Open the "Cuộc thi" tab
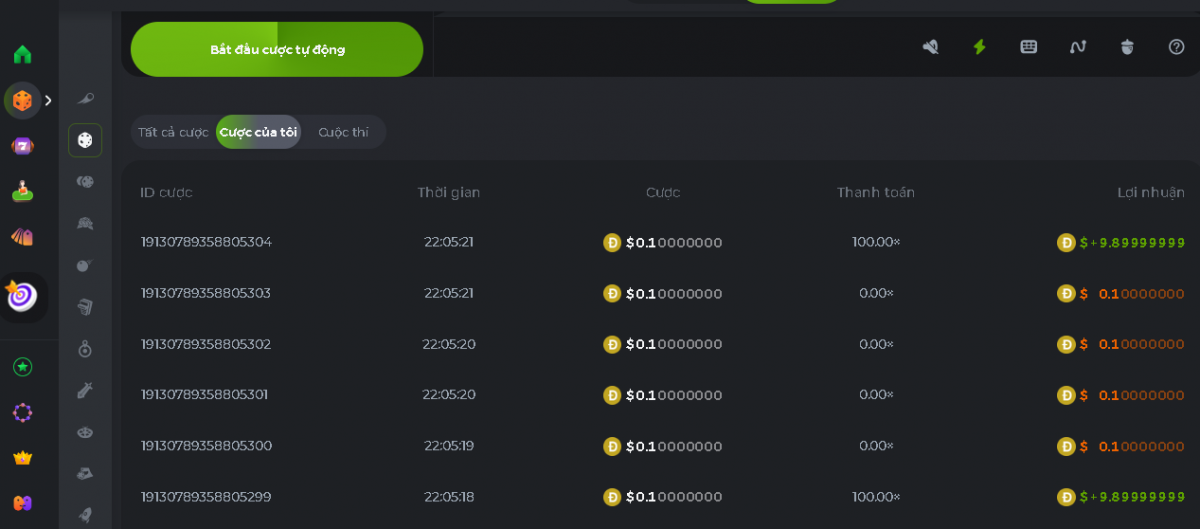Viewport: 1200px width, 529px height. coord(343,132)
